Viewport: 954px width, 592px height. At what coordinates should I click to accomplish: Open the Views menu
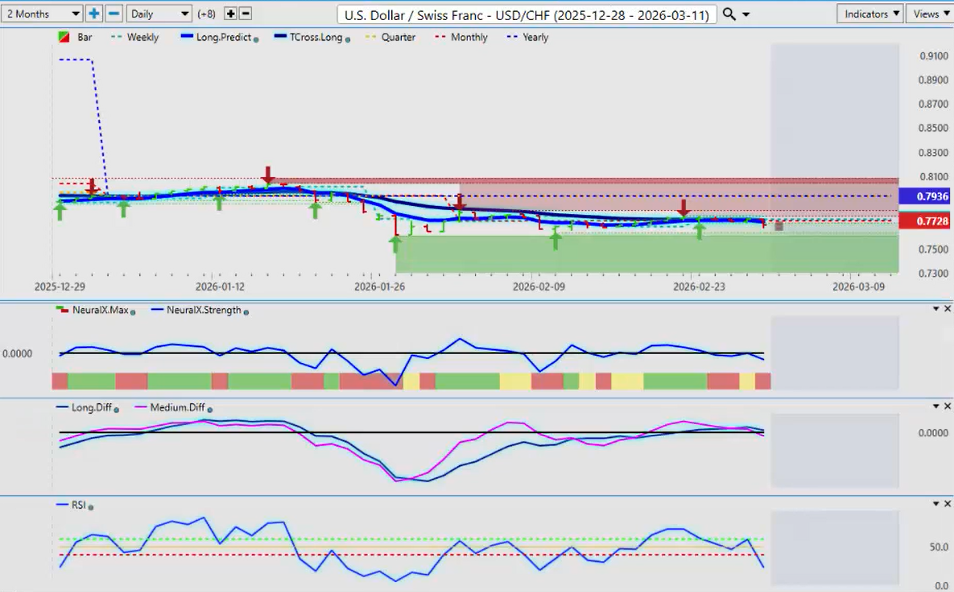tap(930, 14)
